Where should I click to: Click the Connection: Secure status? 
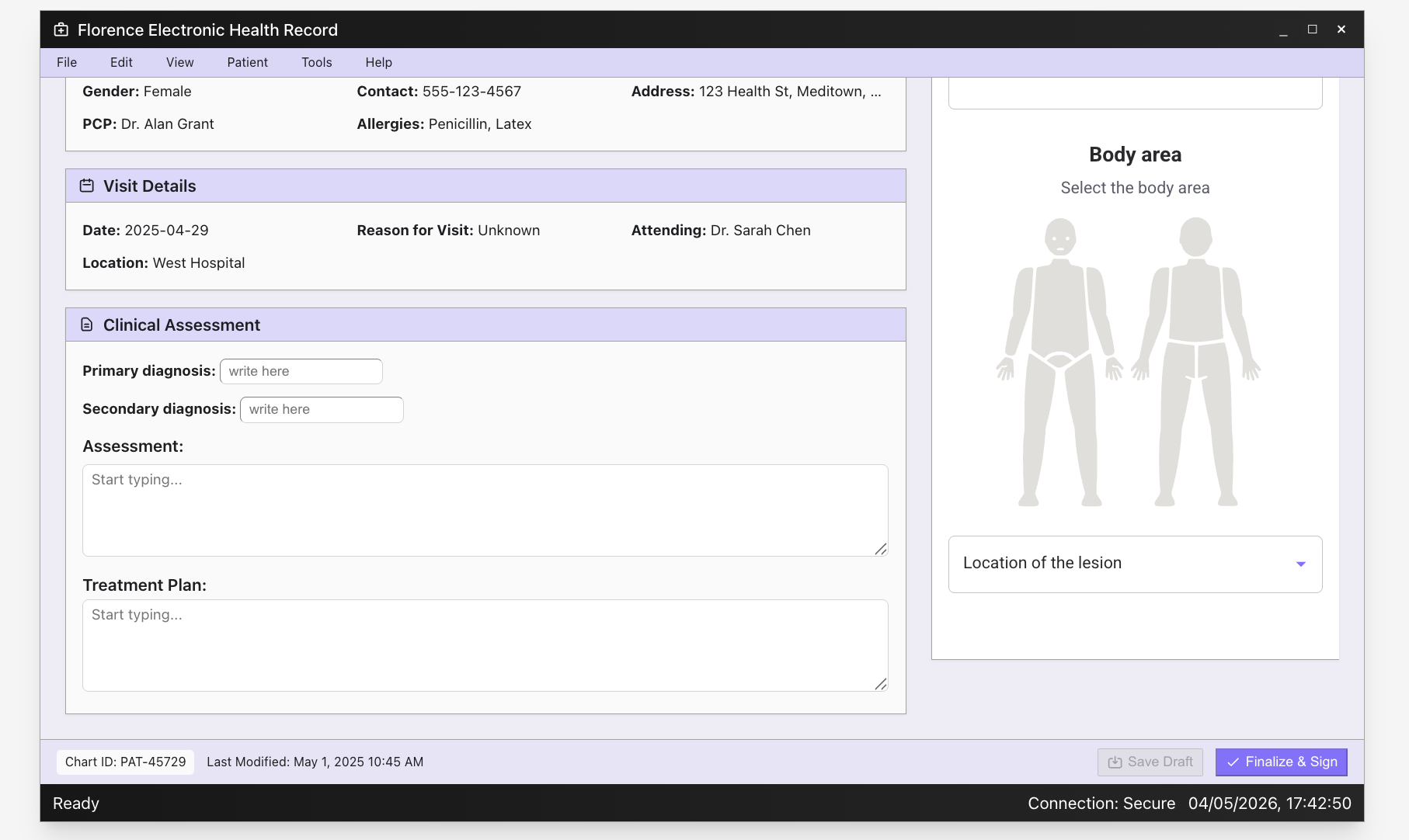(1101, 804)
